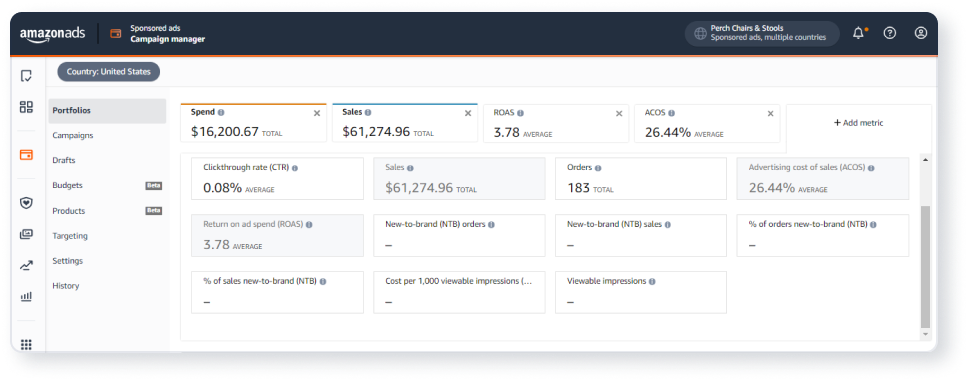Select the Sales metric tab
968x381 pixels.
[405, 123]
